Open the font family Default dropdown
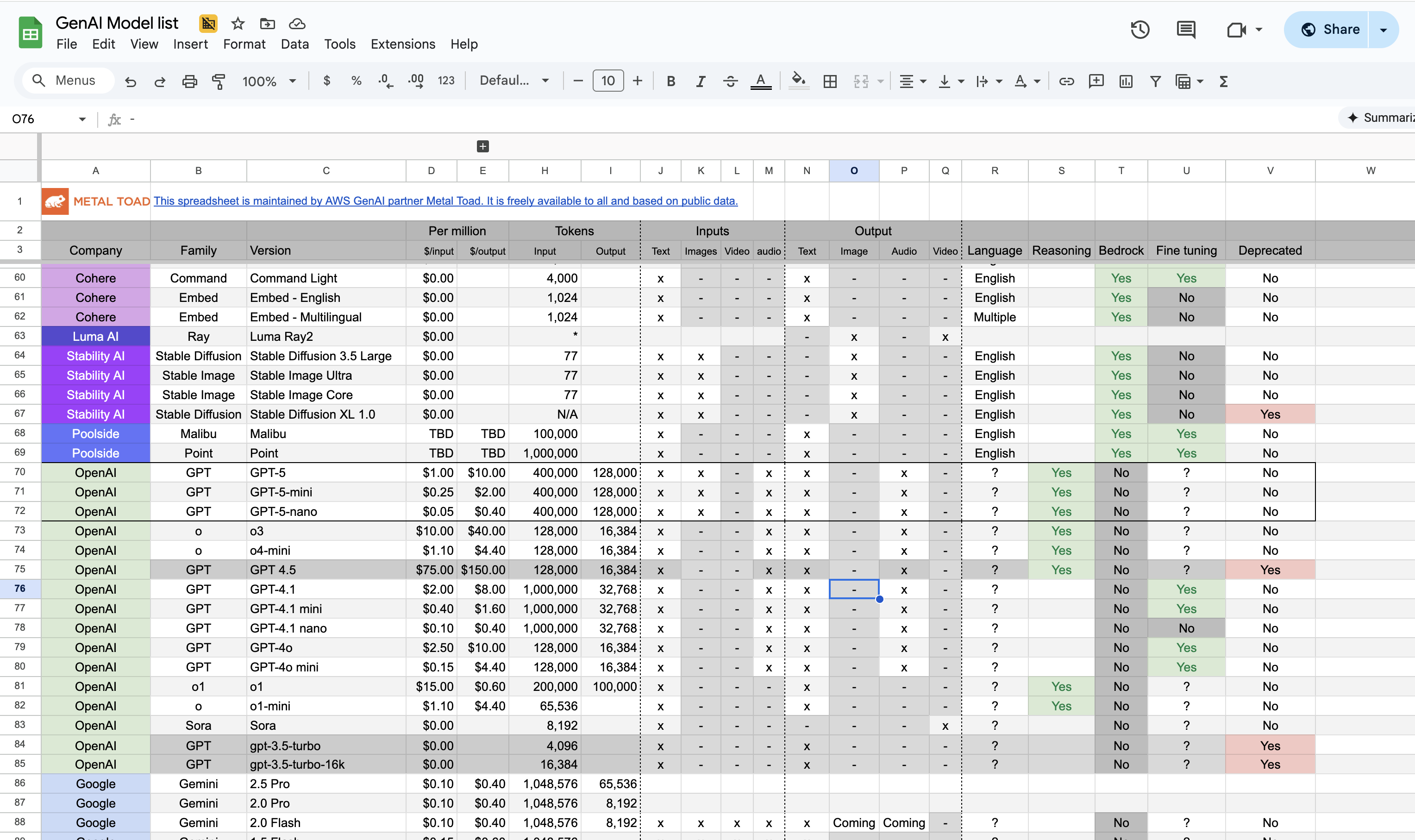 (514, 81)
